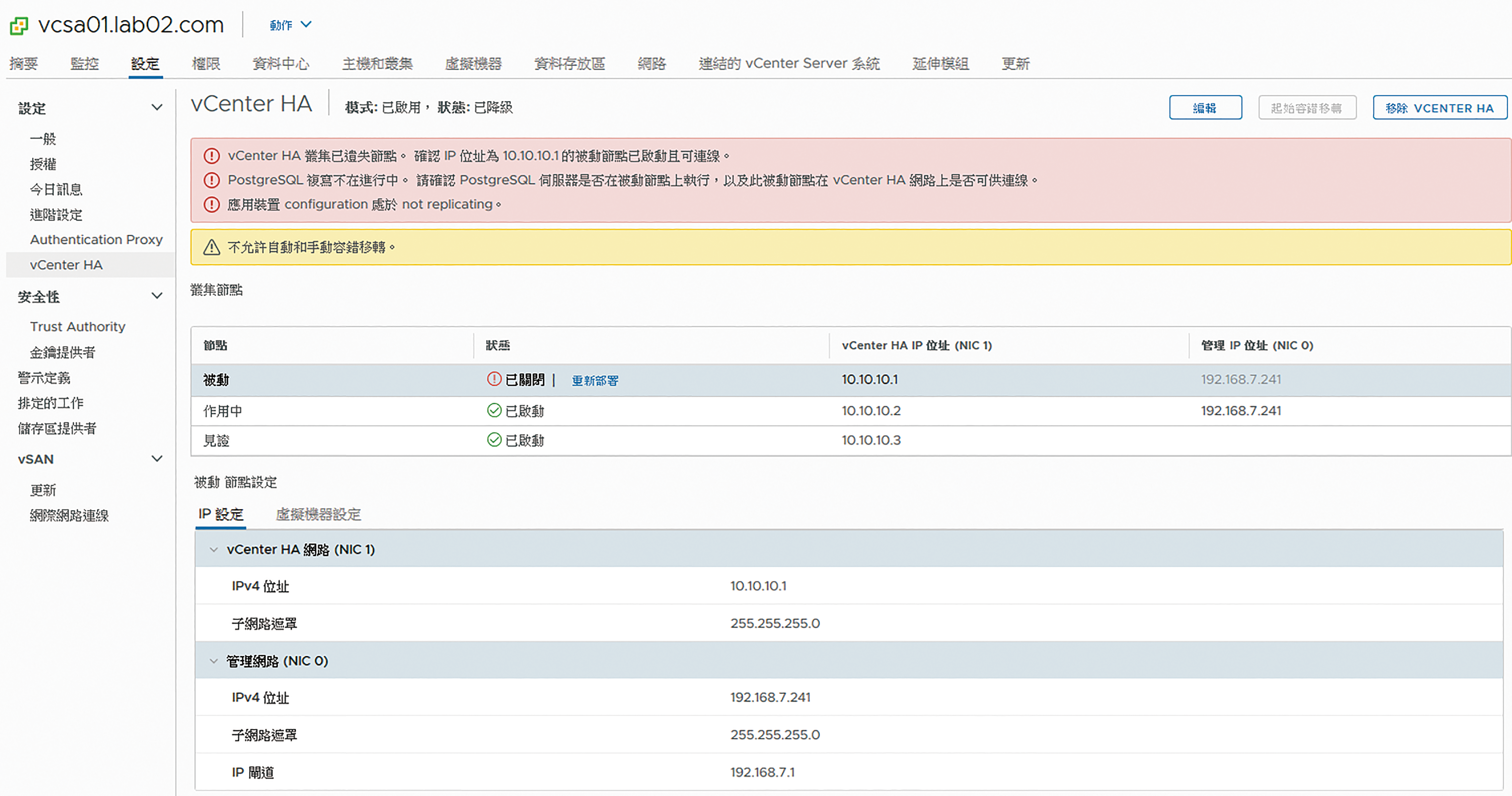This screenshot has height=796, width=1512.
Task: Click the green check icon in 作用中 row
Action: 494,410
